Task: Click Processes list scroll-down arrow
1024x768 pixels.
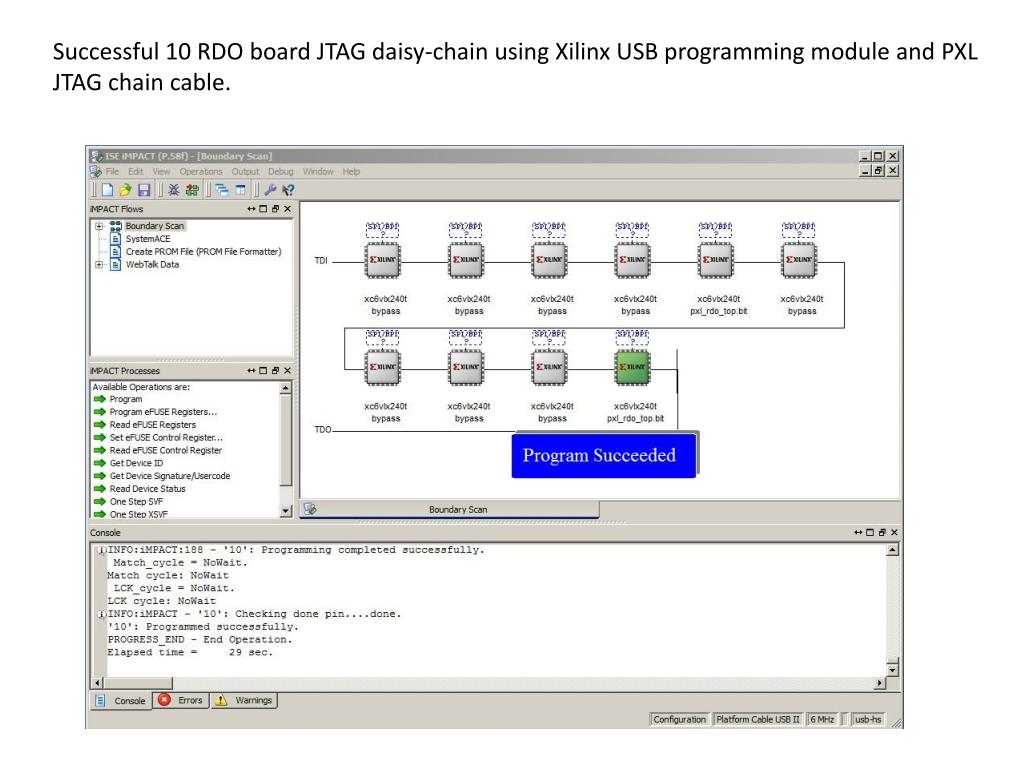Action: pos(285,511)
